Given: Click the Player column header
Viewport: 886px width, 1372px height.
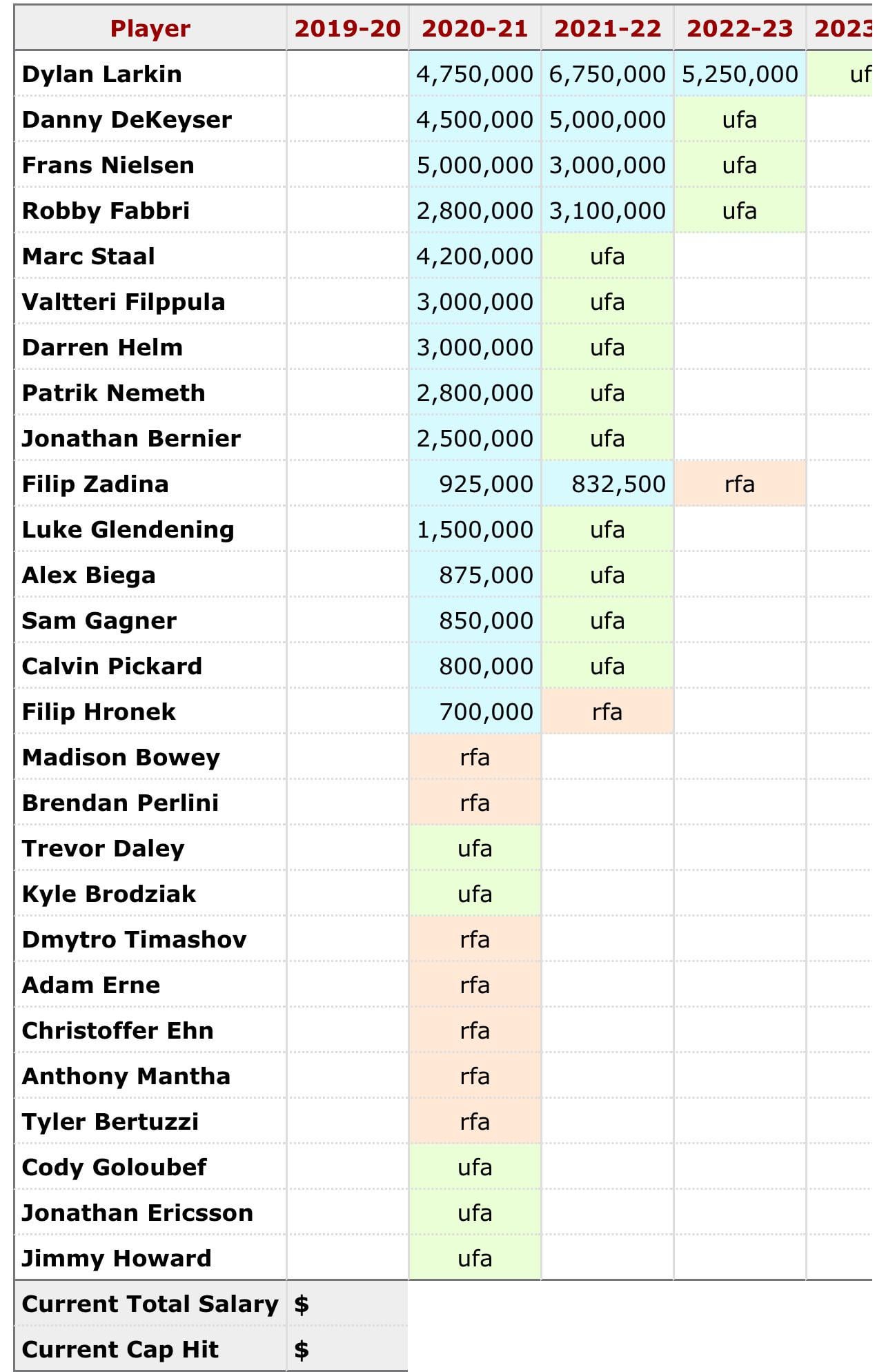Looking at the screenshot, I should (150, 28).
